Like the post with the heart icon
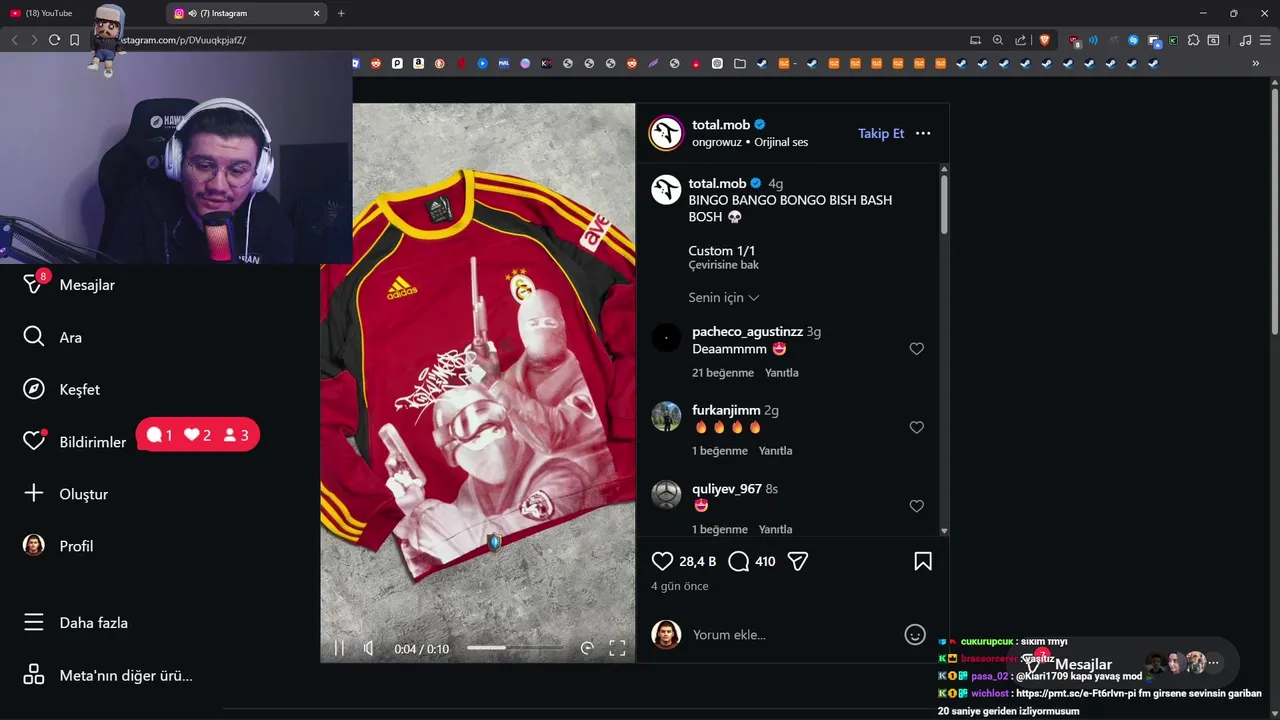The width and height of the screenshot is (1280, 720). 662,561
